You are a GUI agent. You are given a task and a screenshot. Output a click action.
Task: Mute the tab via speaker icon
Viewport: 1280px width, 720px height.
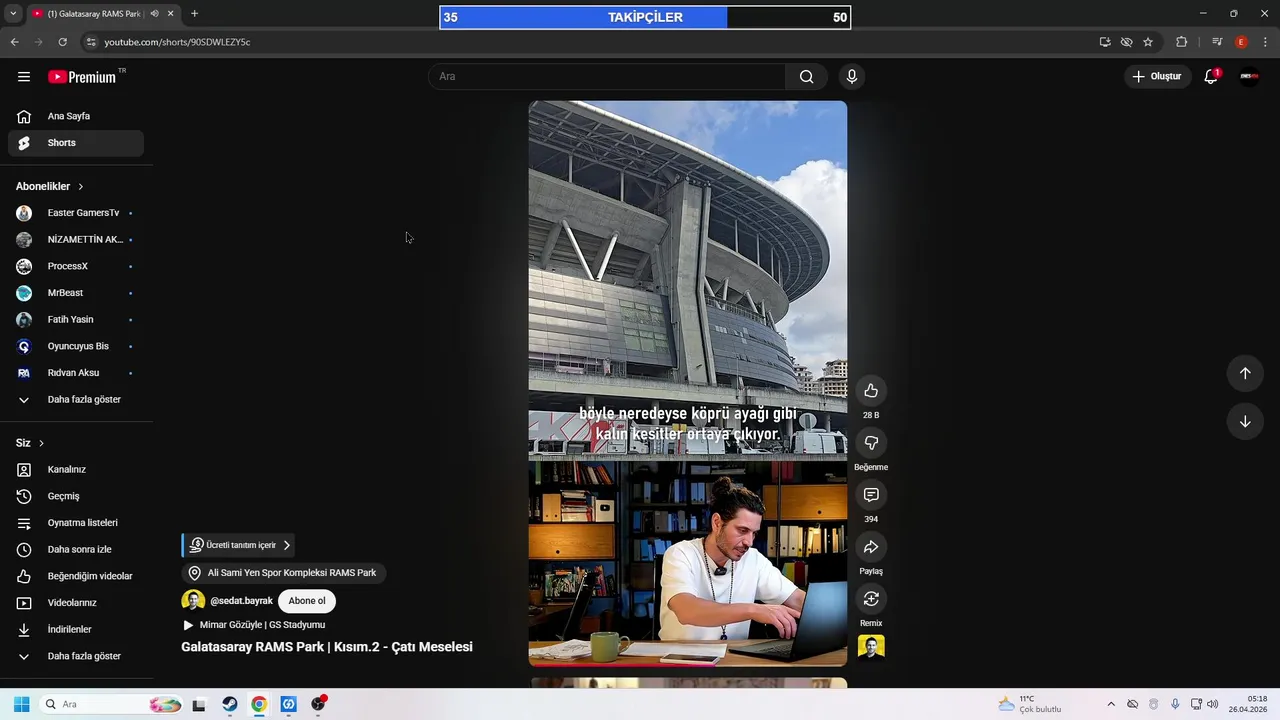pyautogui.click(x=154, y=14)
